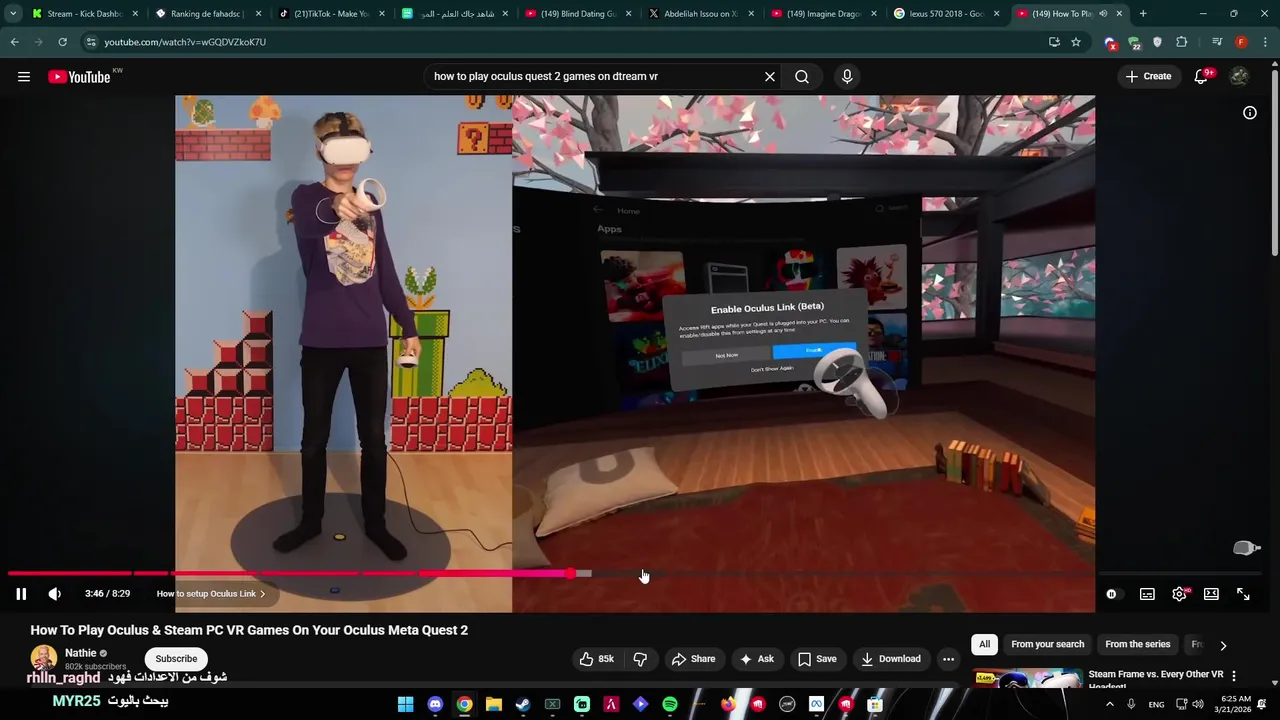Dislike the video
Image resolution: width=1280 pixels, height=720 pixels.
[640, 659]
